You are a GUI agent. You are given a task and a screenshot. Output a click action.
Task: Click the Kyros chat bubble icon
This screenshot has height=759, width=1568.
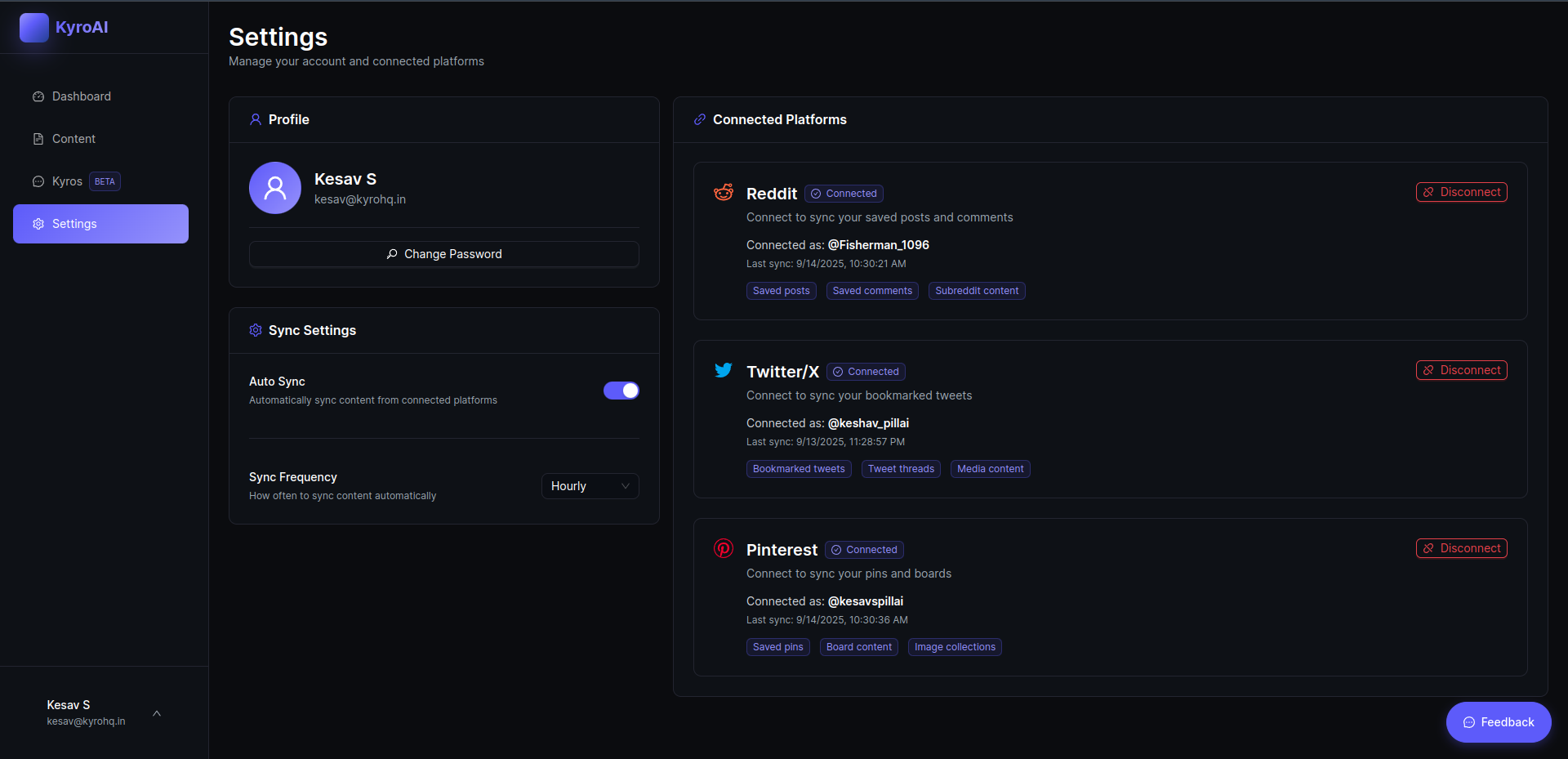[x=38, y=181]
